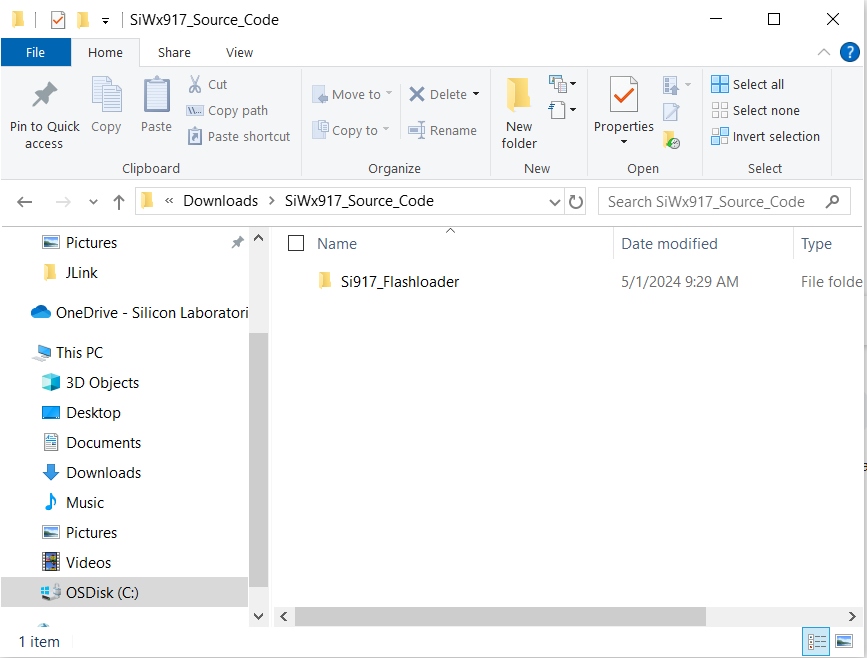Open the address bar history dropdown
The width and height of the screenshot is (867, 658).
point(555,202)
